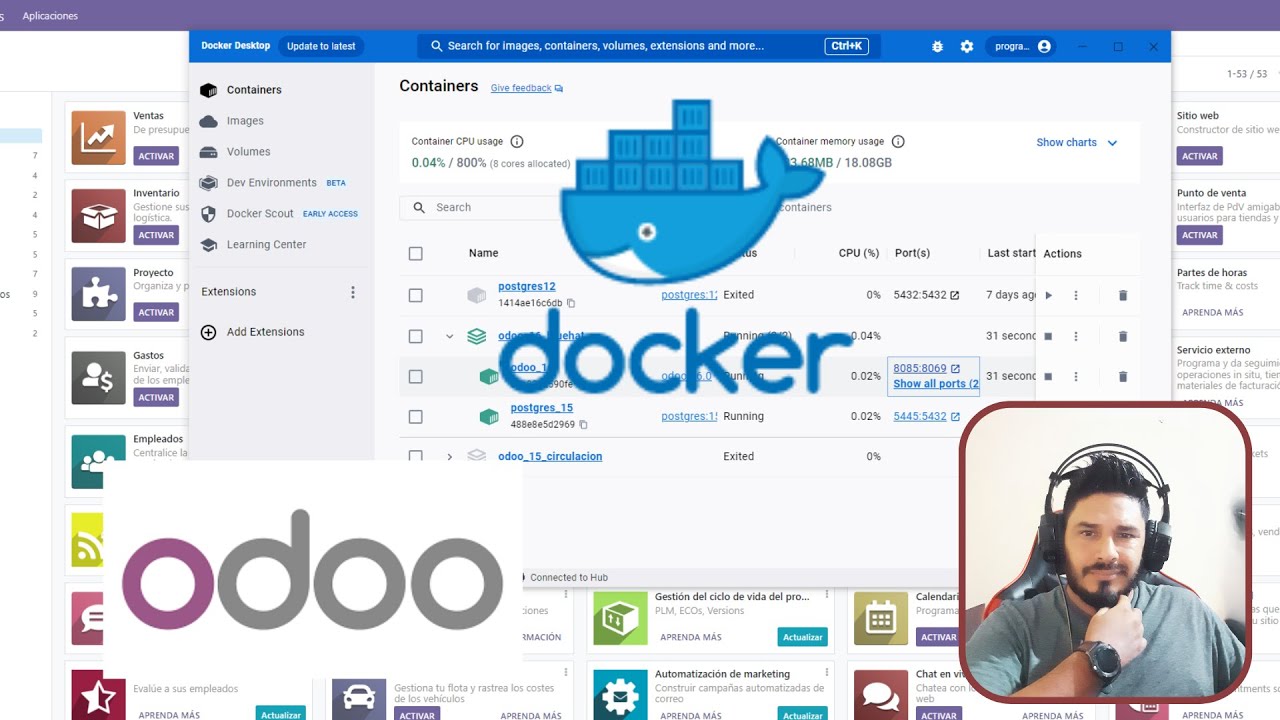Click the Gastos app icon in Odoo
1280x720 pixels.
99,378
